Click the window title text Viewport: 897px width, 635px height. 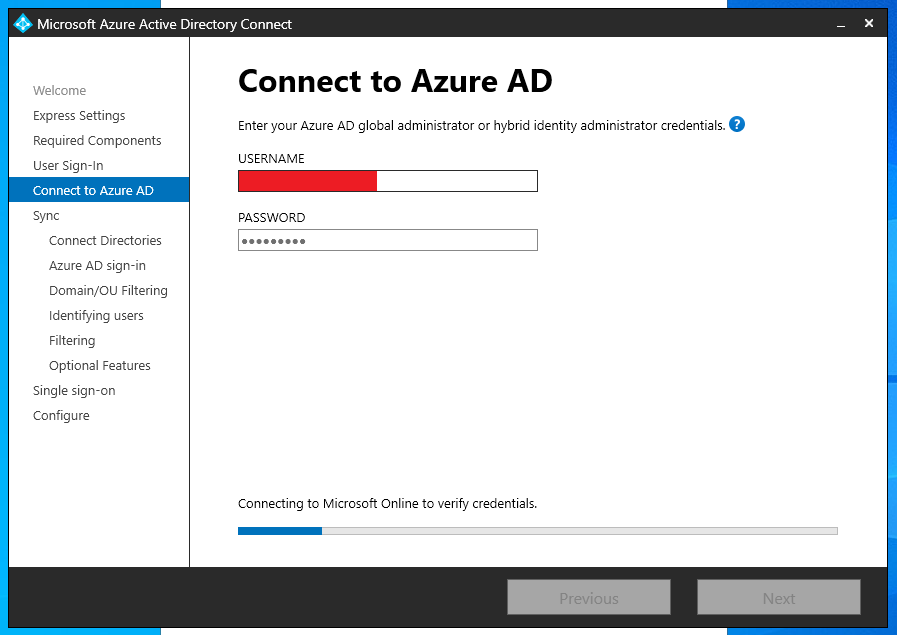pos(164,24)
